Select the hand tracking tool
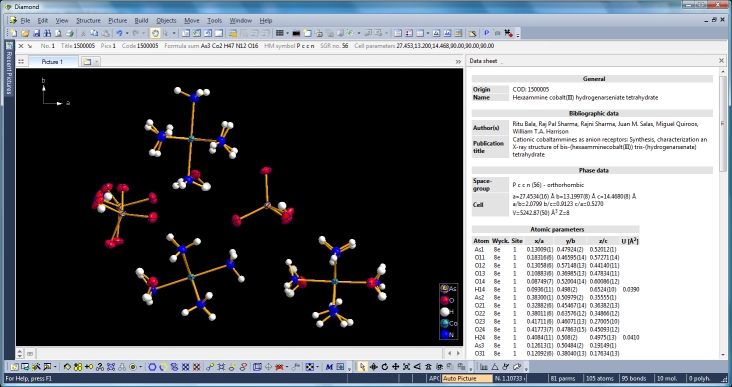This screenshot has height=387, width=732. click(155, 33)
